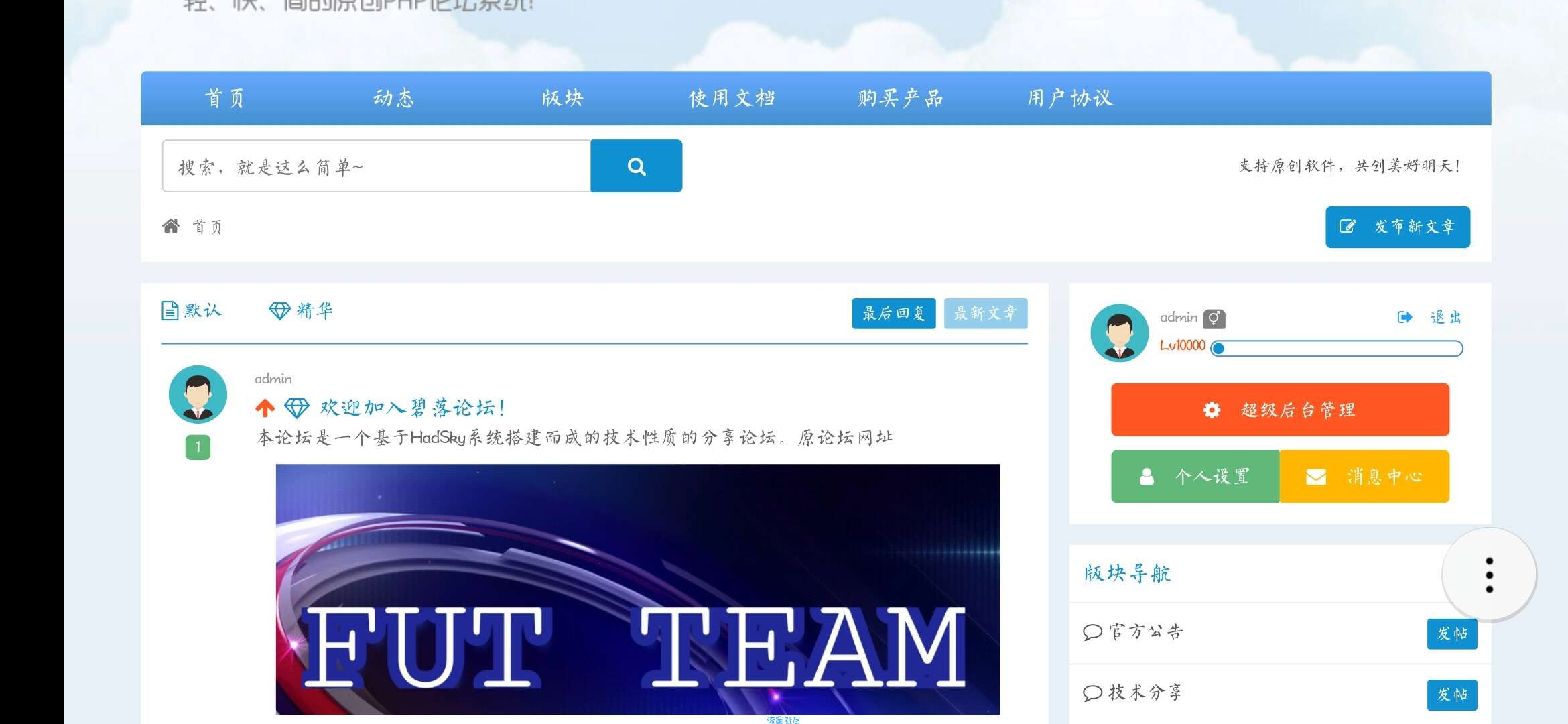Click 发帖 next to 官方公告
Viewport: 1568px width, 724px height.
tap(1451, 633)
